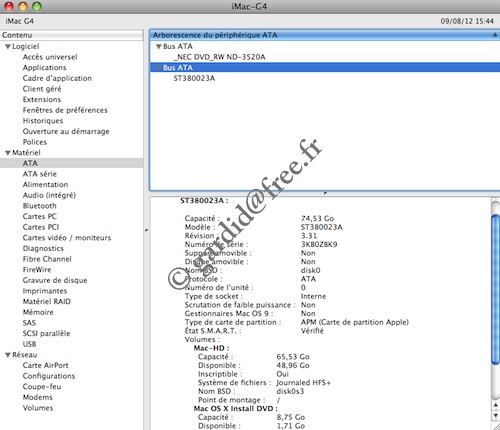The image size is (500, 430).
Task: Select Audio (intégré) entry
Action: (49, 195)
